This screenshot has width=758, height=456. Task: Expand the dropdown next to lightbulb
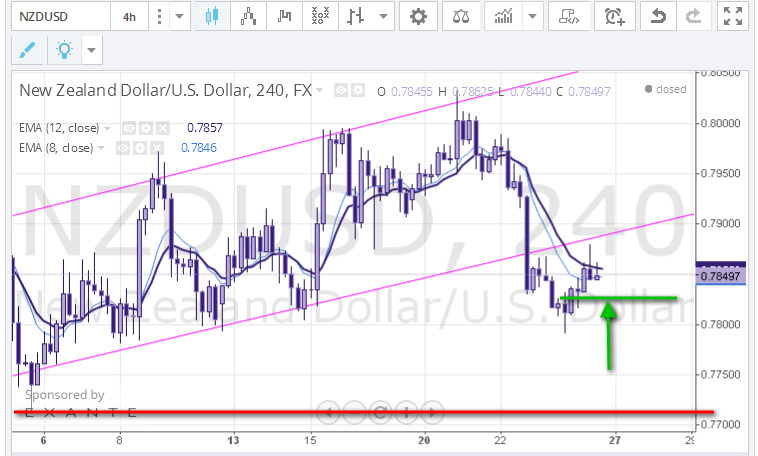[92, 49]
